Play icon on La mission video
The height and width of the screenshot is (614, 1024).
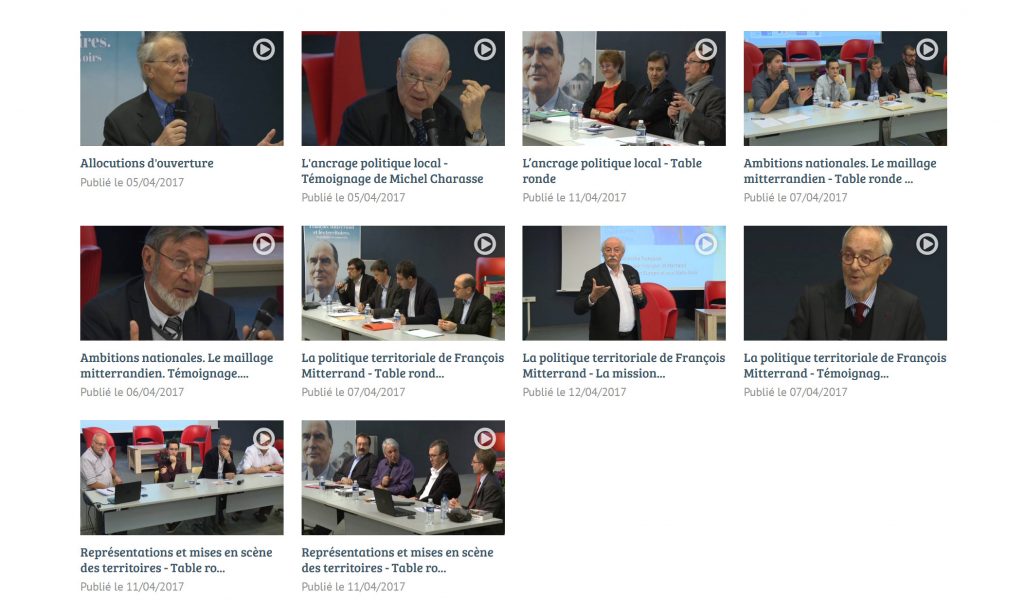point(705,244)
